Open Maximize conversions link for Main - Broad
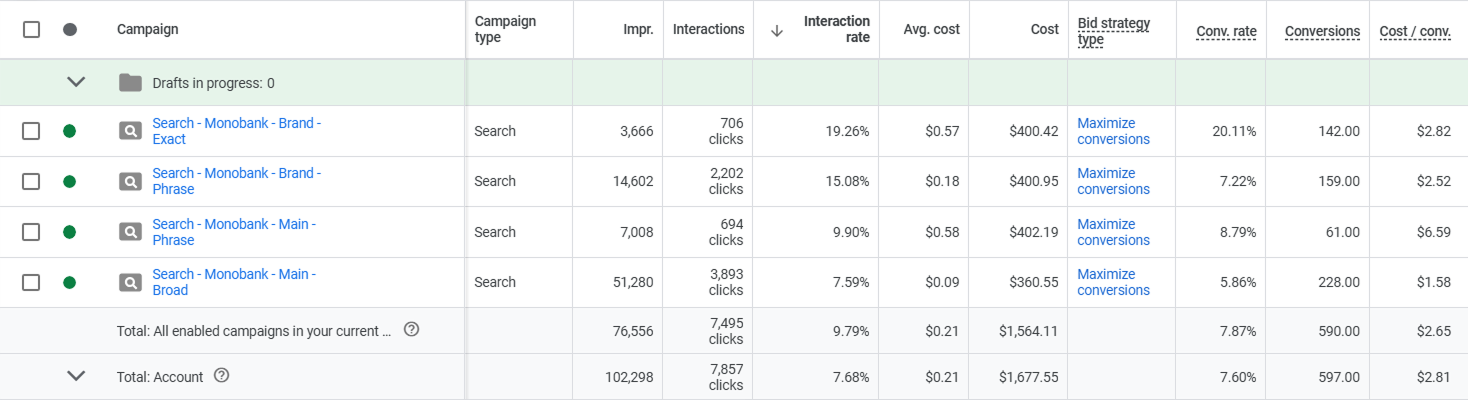The height and width of the screenshot is (400, 1468). [1113, 282]
